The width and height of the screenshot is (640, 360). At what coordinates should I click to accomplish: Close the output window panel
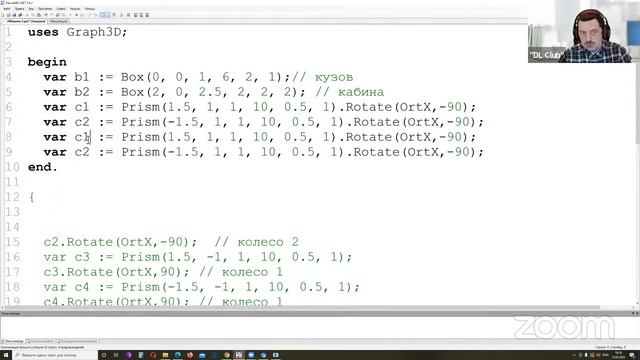637,313
